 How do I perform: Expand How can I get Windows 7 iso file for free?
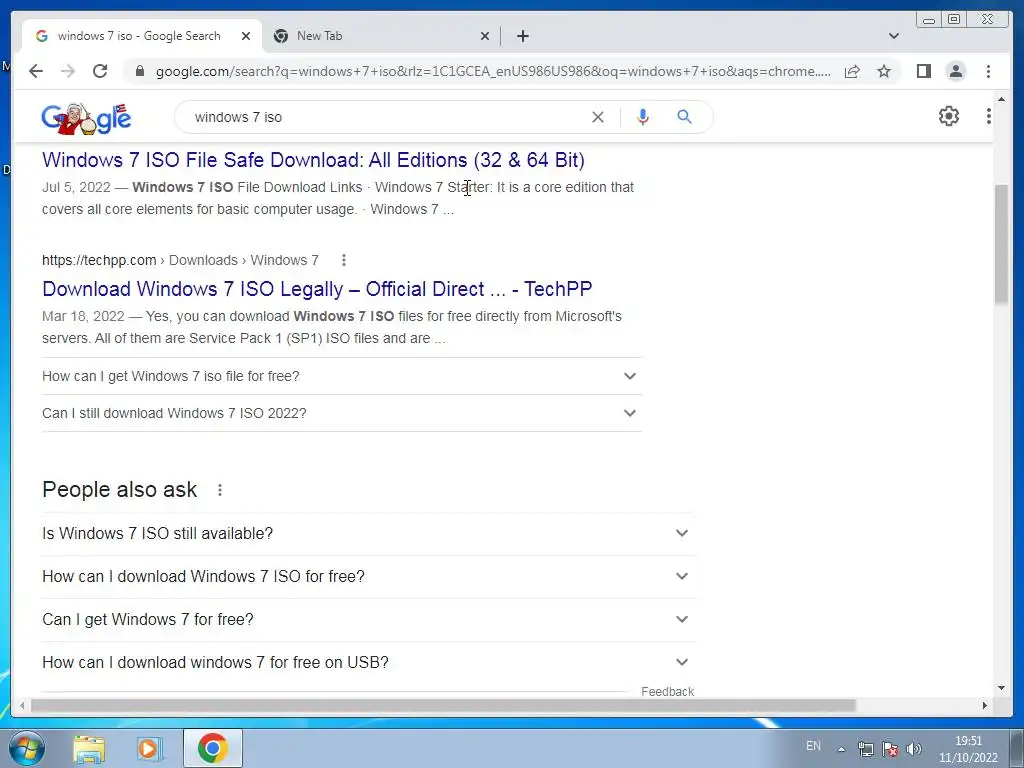click(342, 376)
